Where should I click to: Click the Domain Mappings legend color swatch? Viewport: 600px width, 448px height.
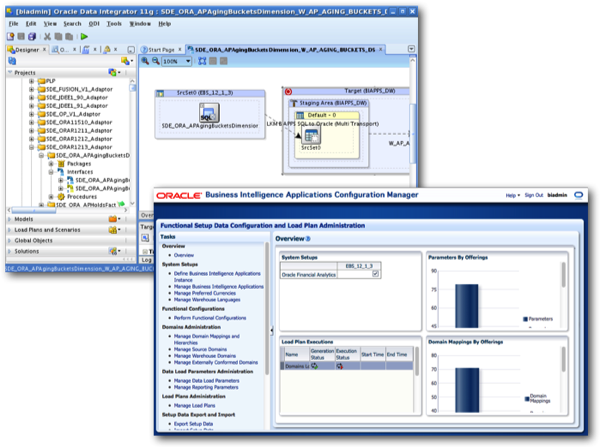[x=527, y=399]
